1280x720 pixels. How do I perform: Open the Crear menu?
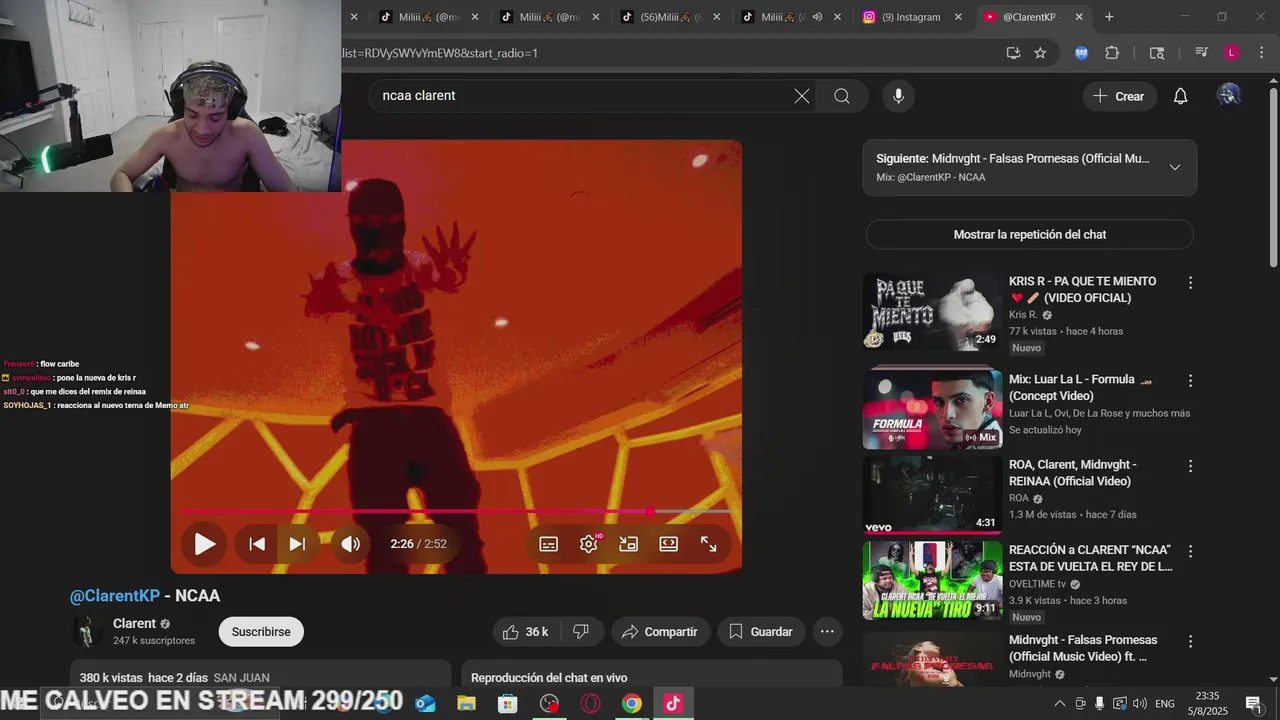coord(1119,96)
